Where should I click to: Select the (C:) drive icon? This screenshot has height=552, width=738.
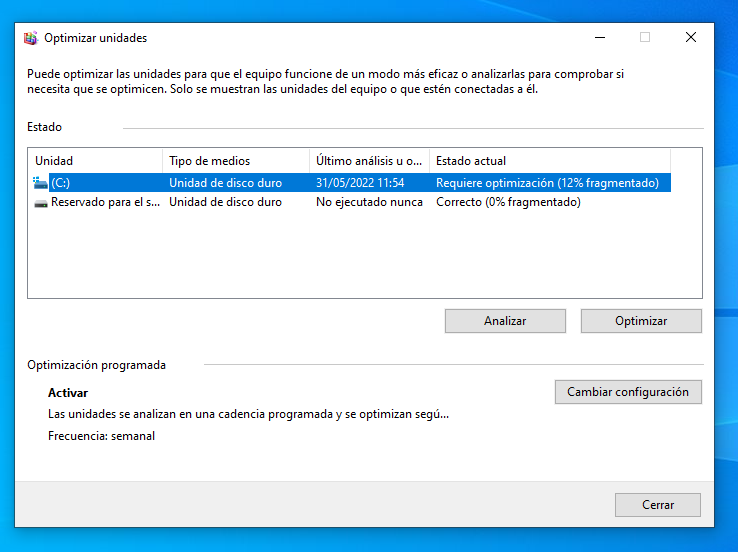coord(40,183)
